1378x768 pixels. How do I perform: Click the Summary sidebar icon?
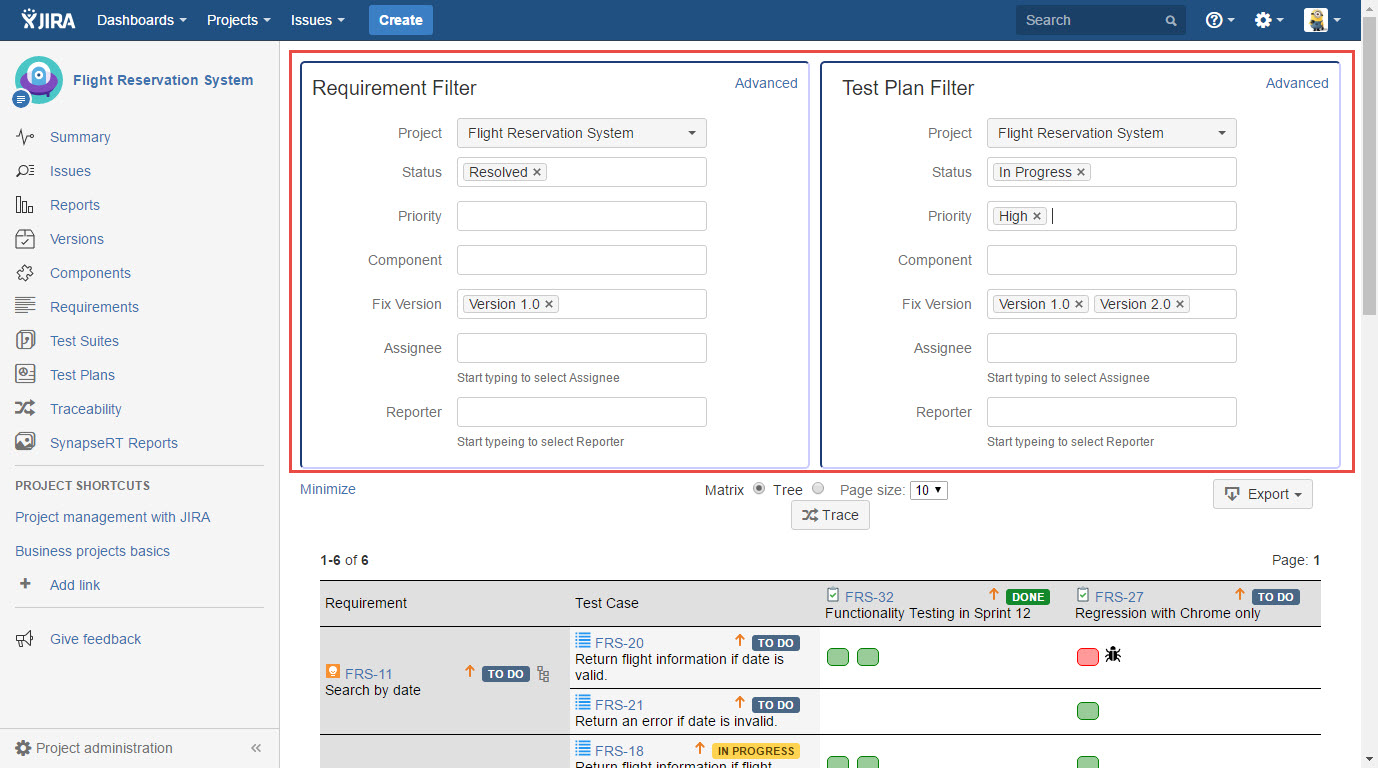(x=25, y=137)
